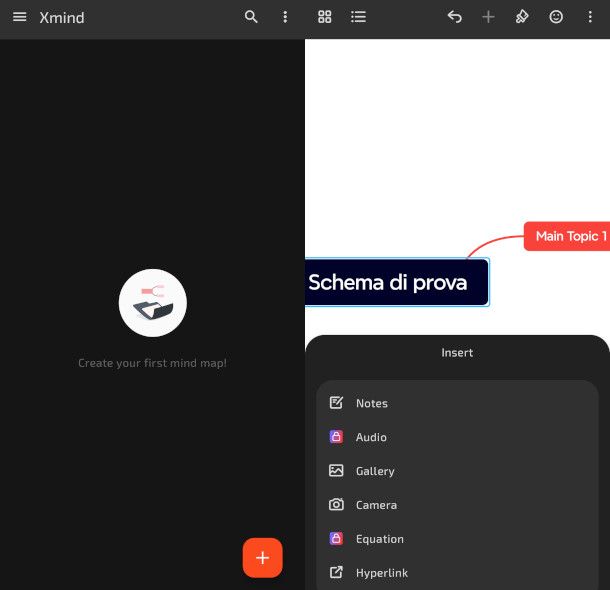610x590 pixels.
Task: Open file list overflow menu beside search
Action: pos(285,17)
